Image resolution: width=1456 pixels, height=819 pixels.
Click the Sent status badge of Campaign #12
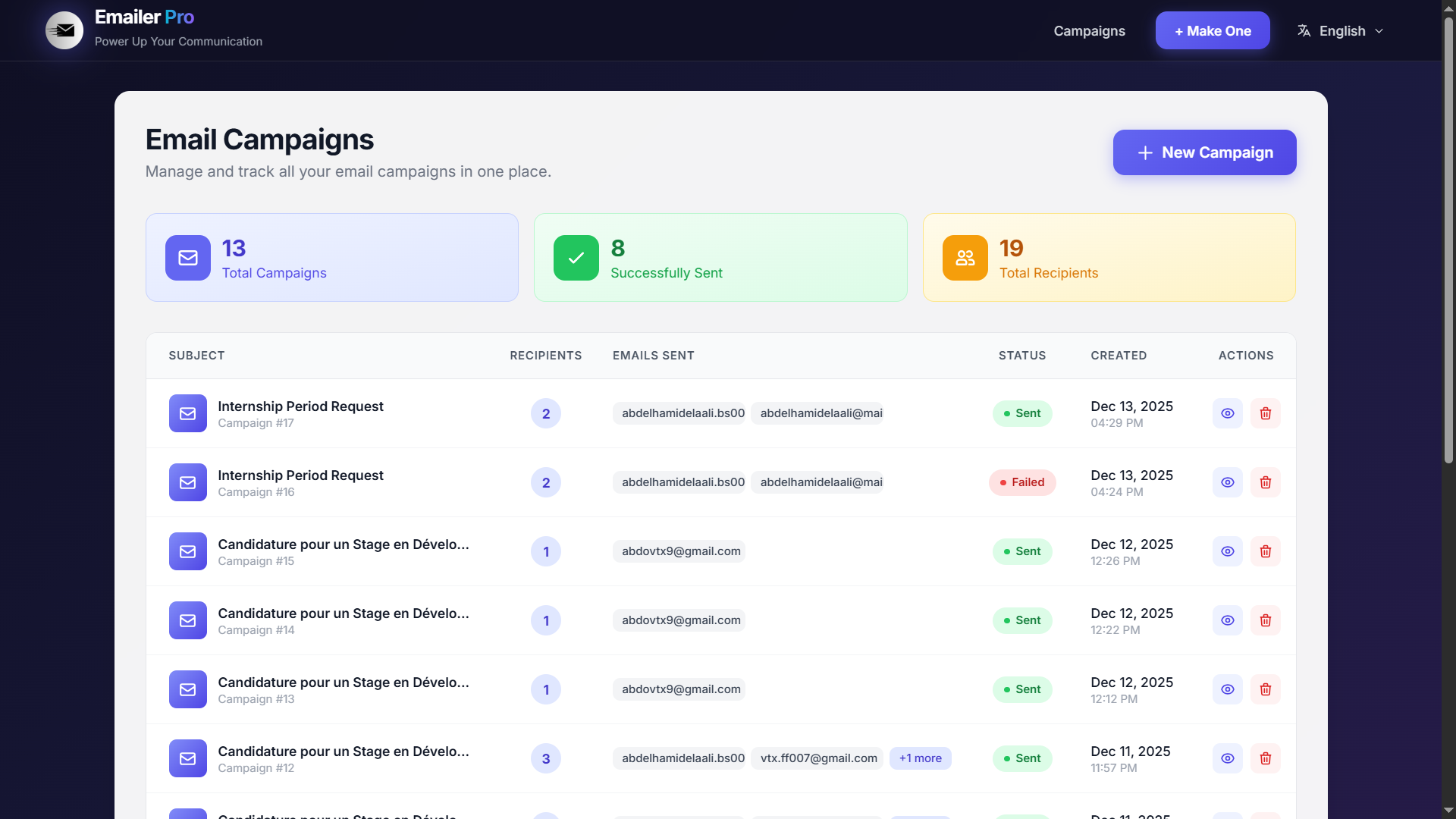pyautogui.click(x=1022, y=758)
